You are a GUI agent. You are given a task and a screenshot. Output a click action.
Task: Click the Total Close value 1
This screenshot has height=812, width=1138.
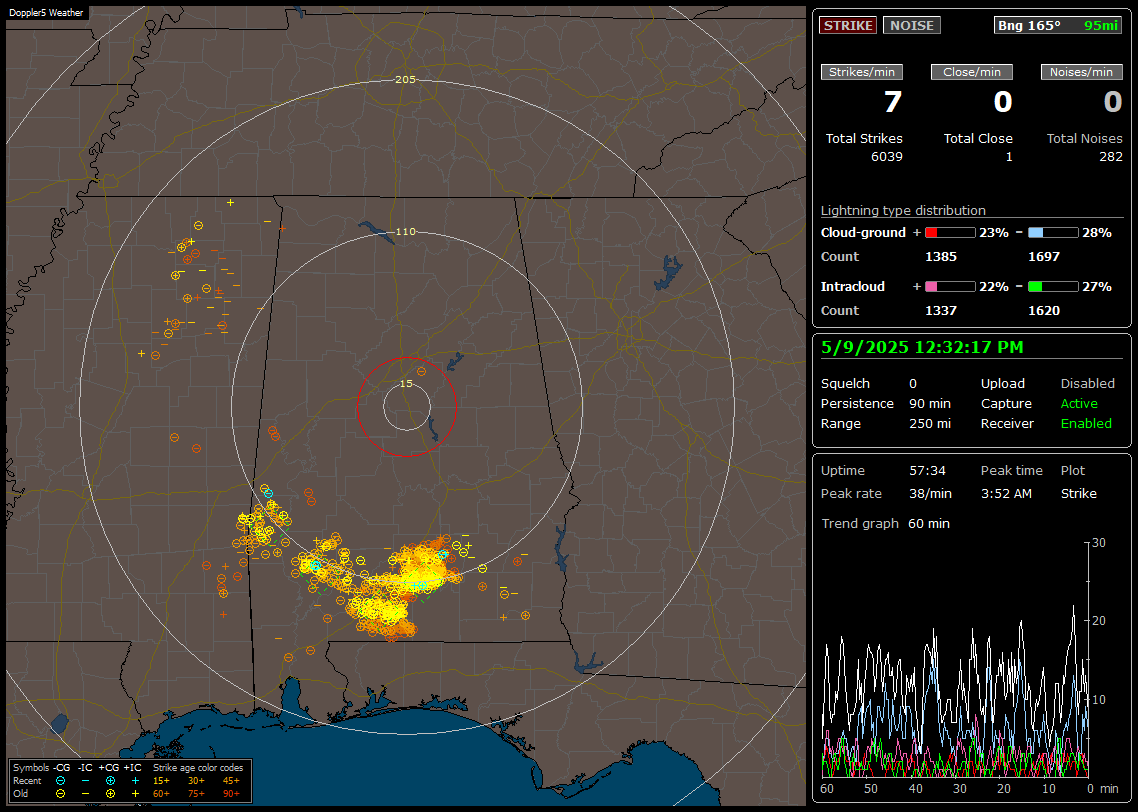[x=1009, y=157]
